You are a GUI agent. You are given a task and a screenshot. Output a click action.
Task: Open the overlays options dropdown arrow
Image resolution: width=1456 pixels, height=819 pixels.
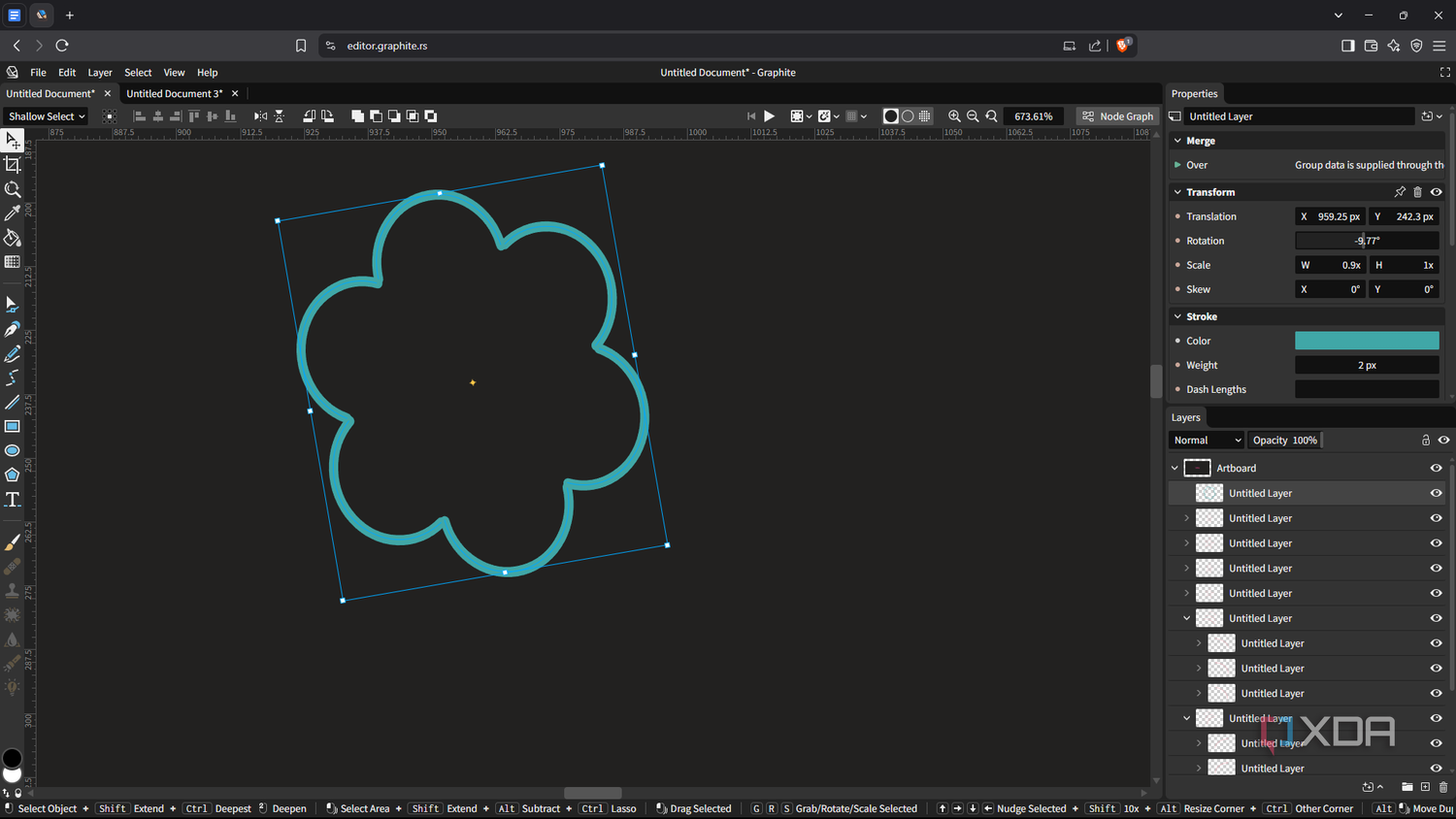click(809, 116)
